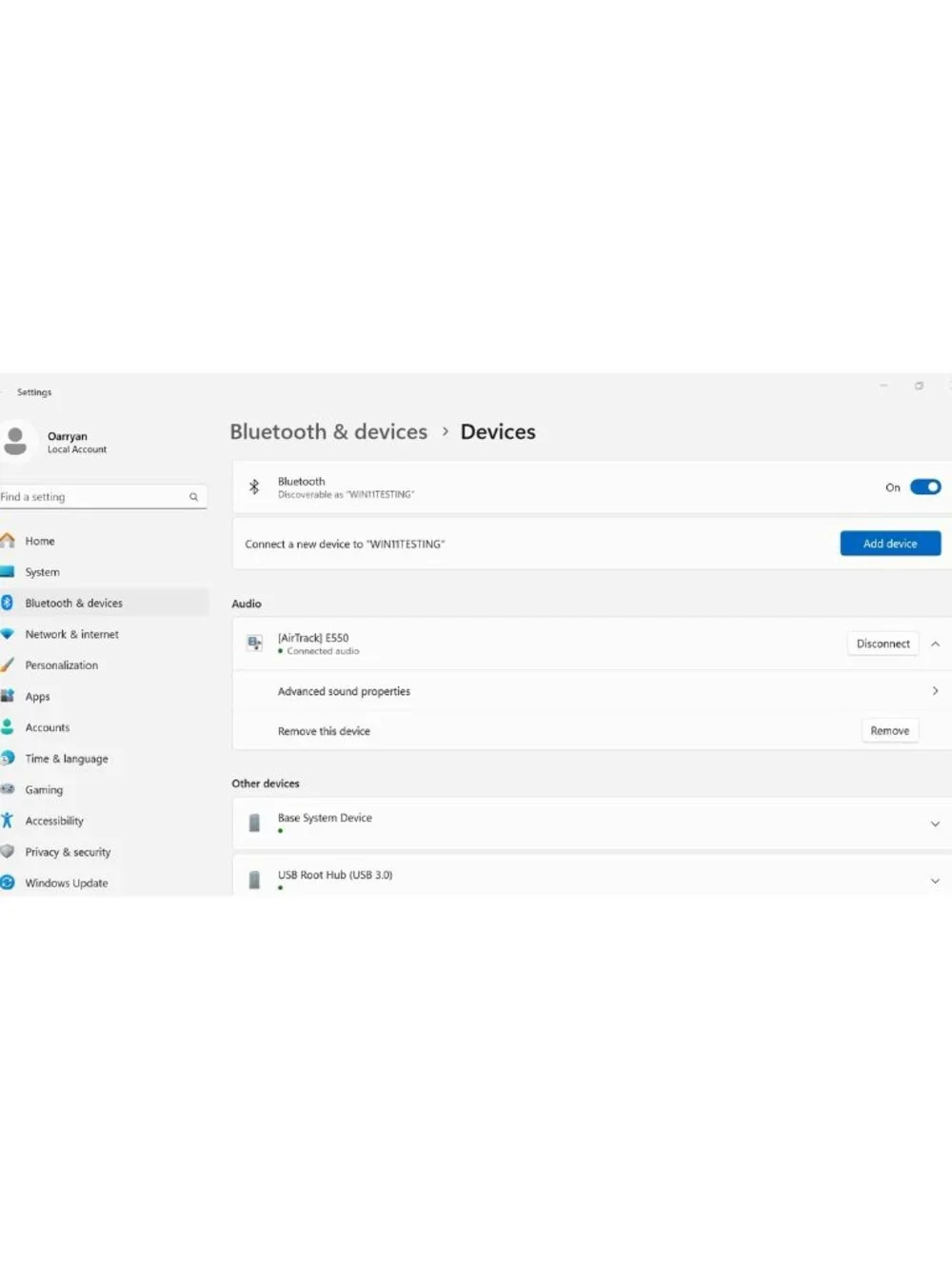This screenshot has height=1269, width=952.
Task: Click the AirTrack E550 audio device icon
Action: 254,644
